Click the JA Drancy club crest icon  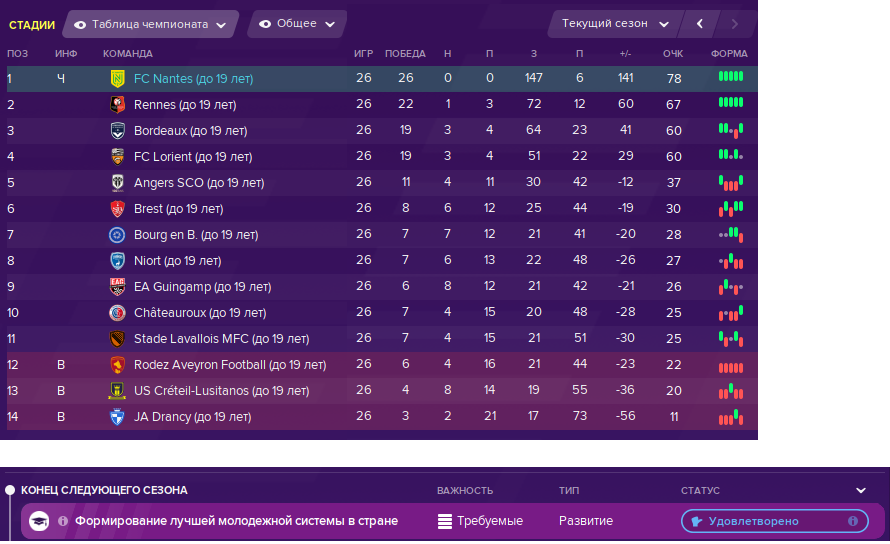click(117, 417)
